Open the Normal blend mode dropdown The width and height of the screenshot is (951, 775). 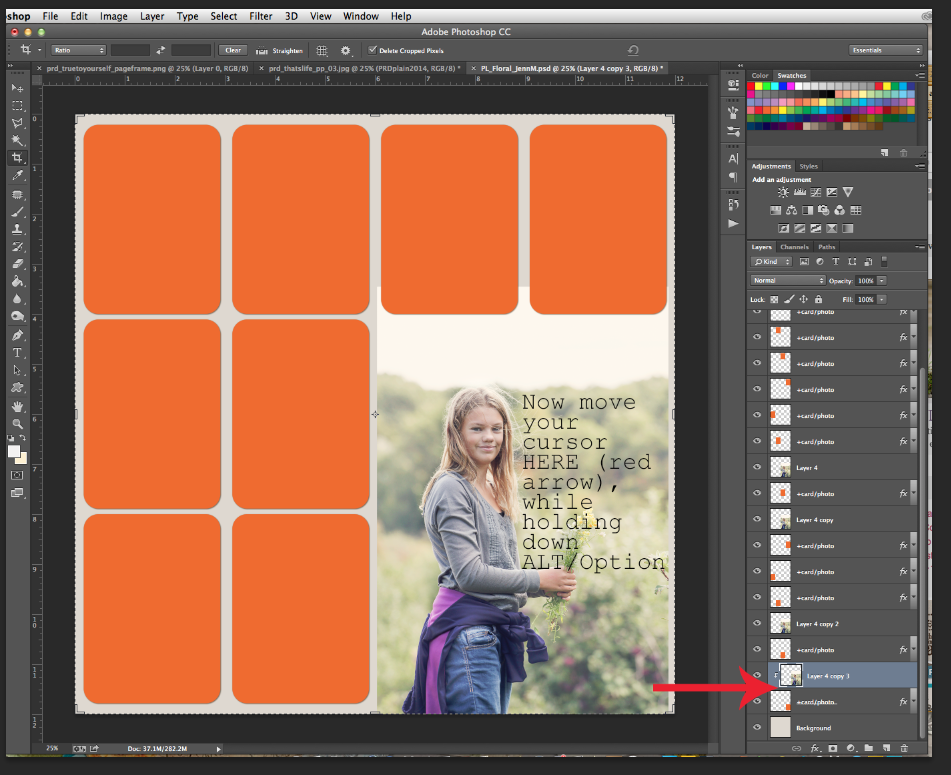pos(788,281)
